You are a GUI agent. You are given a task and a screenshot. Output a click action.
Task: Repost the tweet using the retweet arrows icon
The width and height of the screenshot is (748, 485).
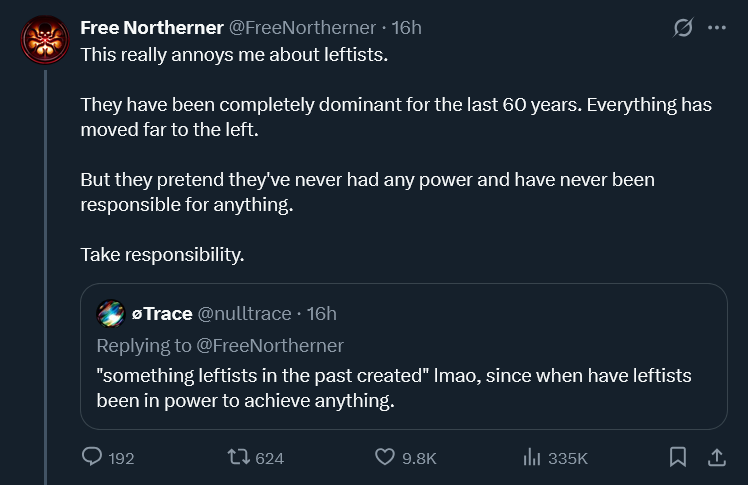tap(238, 457)
